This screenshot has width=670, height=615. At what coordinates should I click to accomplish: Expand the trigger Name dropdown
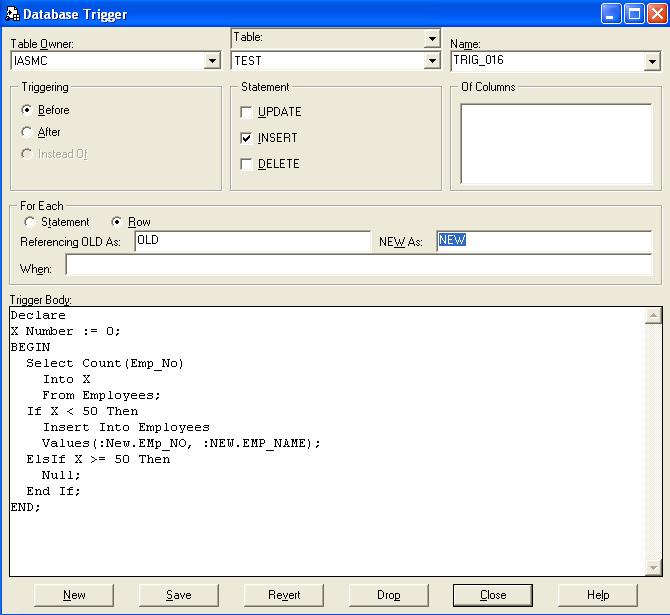pyautogui.click(x=652, y=61)
